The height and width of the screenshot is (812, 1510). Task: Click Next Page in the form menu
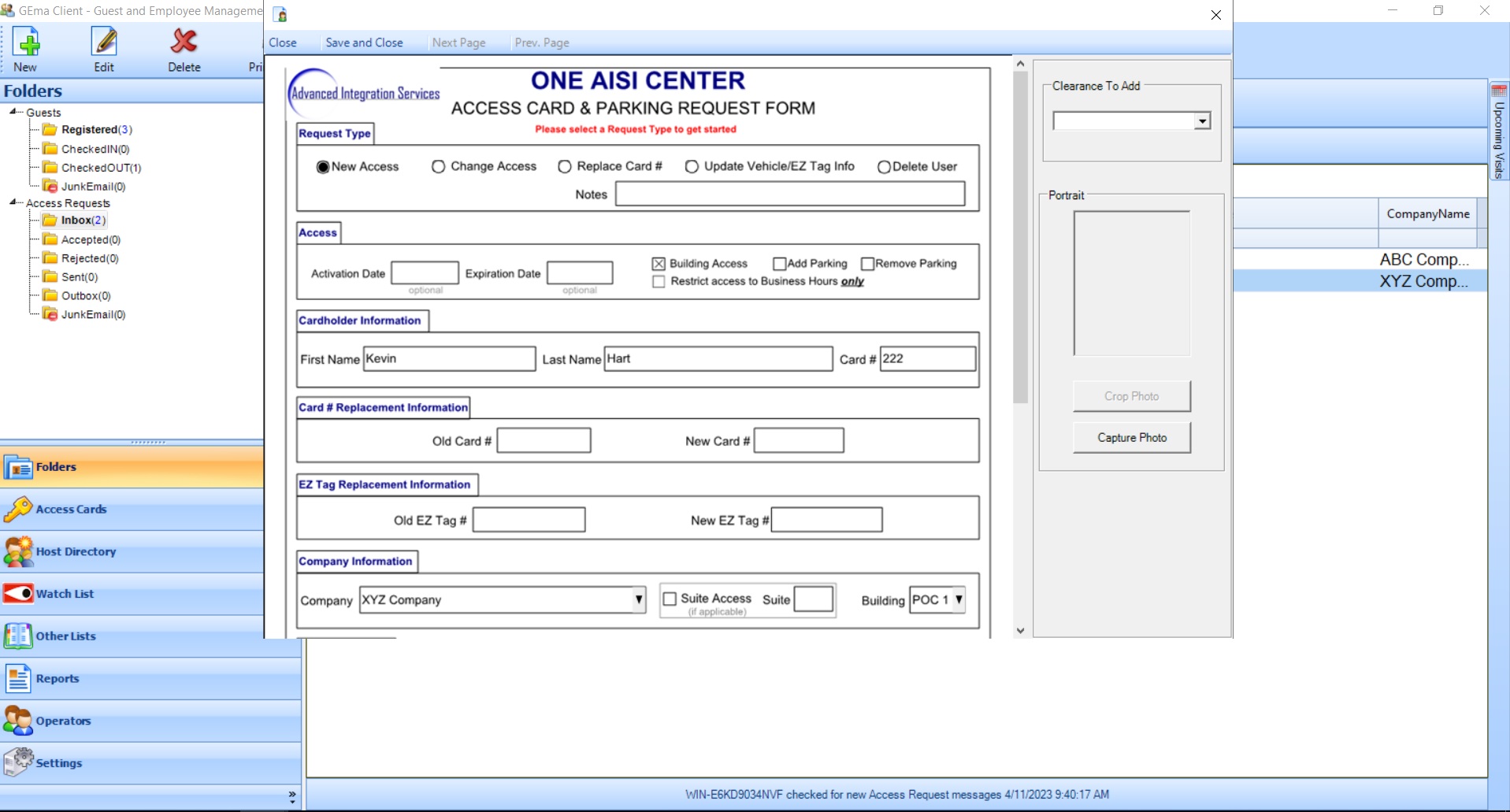click(458, 43)
